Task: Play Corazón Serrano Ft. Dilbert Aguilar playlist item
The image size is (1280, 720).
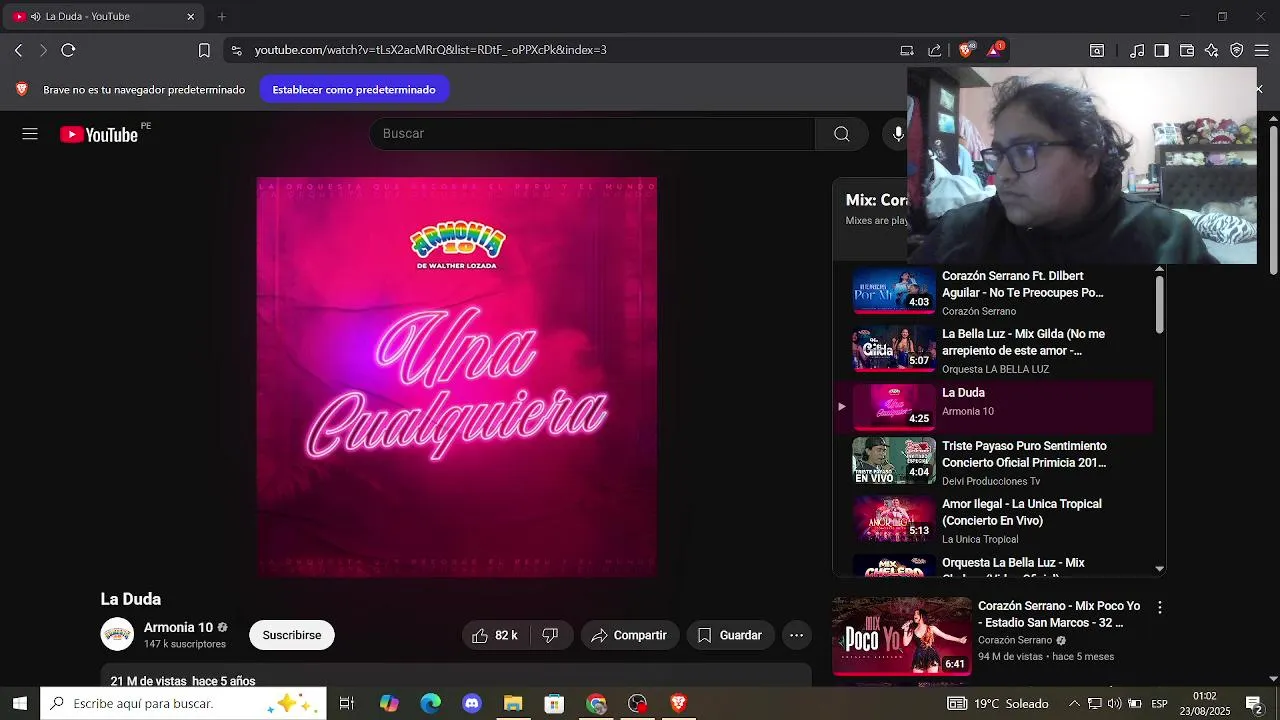Action: [x=993, y=293]
